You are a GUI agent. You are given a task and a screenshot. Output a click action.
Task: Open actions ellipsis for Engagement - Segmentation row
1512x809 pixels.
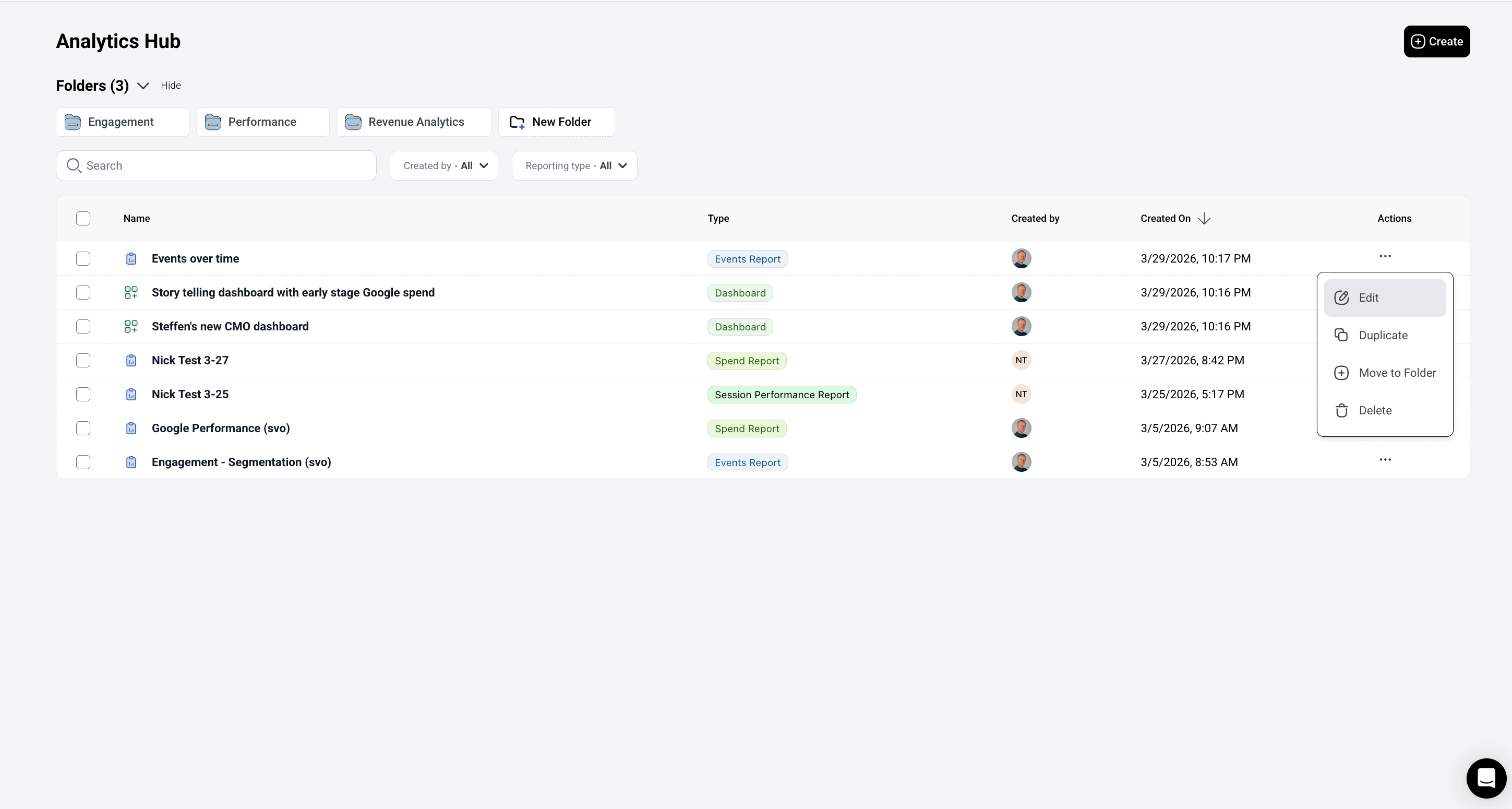pyautogui.click(x=1385, y=460)
